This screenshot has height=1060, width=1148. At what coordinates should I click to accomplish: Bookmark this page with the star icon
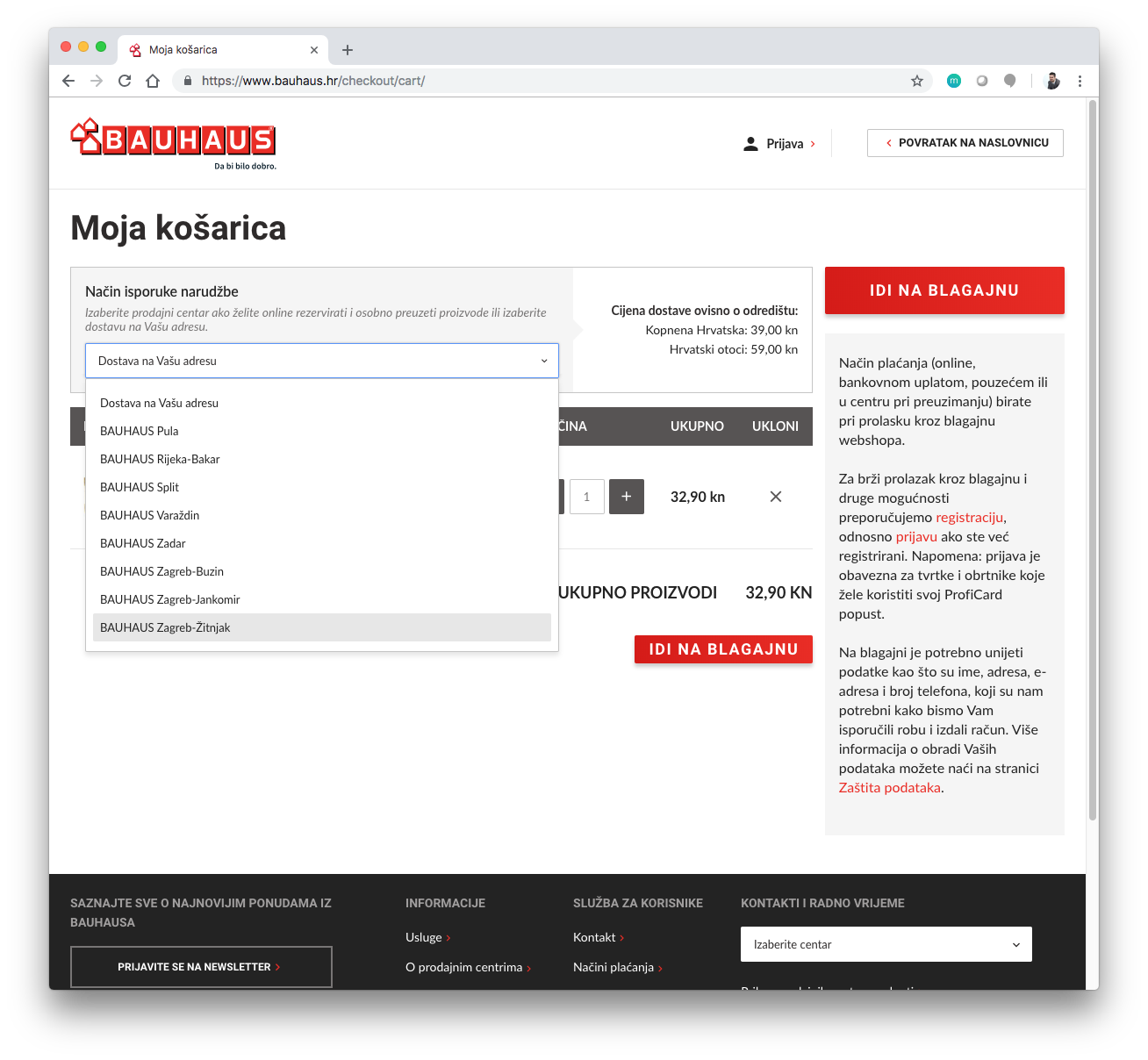917,81
